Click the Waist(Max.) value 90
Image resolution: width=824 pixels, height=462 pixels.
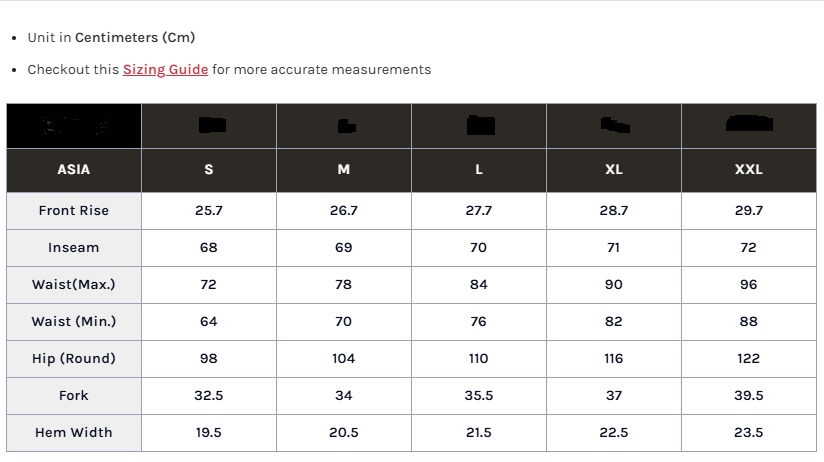(x=614, y=285)
